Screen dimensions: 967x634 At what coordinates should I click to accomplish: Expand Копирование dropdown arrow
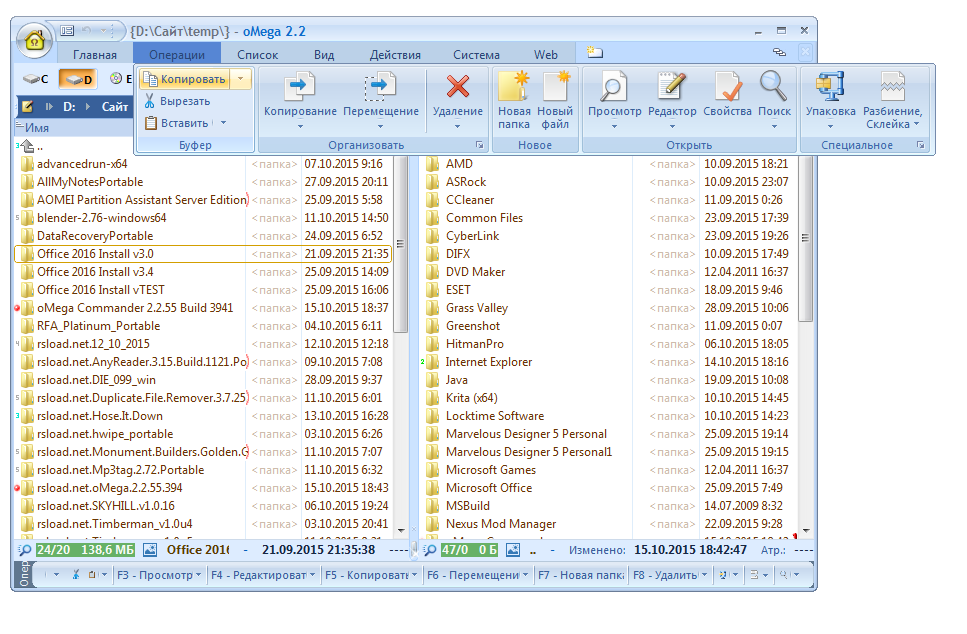300,126
